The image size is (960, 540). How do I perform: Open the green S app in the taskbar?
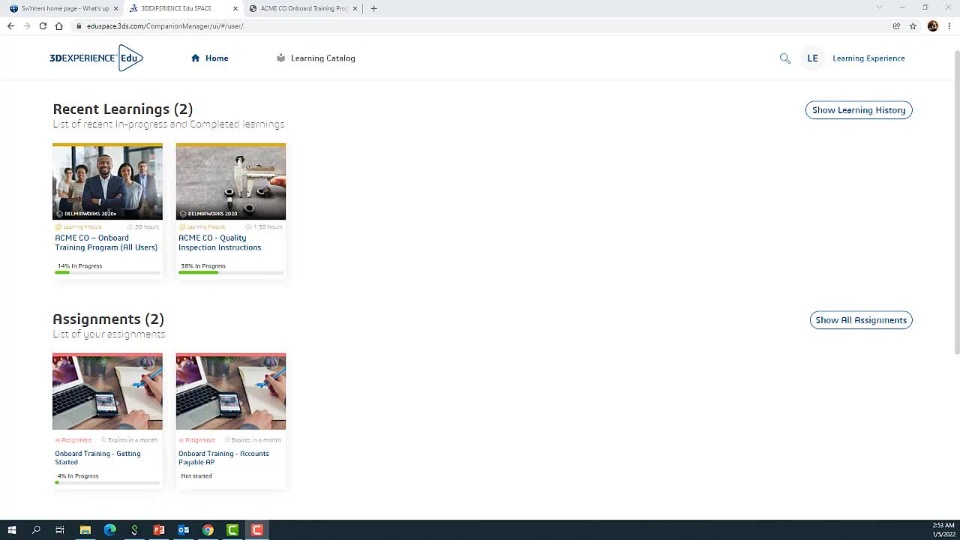[134, 530]
